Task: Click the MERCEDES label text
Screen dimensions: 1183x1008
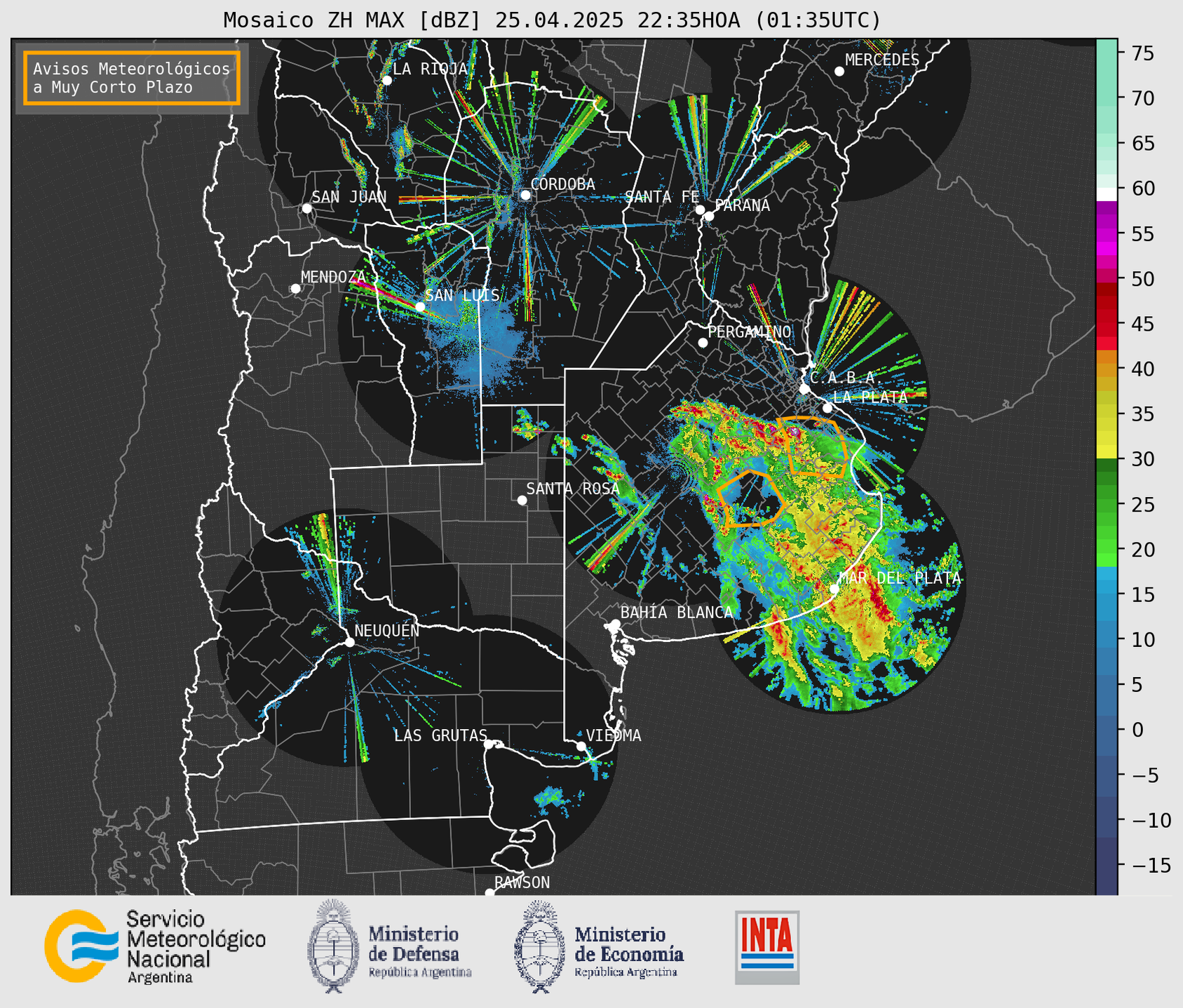Action: 882,60
